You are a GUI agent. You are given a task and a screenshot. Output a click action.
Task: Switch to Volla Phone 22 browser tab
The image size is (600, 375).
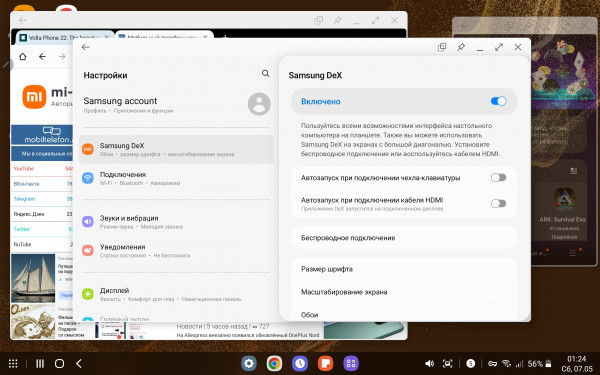[63, 37]
